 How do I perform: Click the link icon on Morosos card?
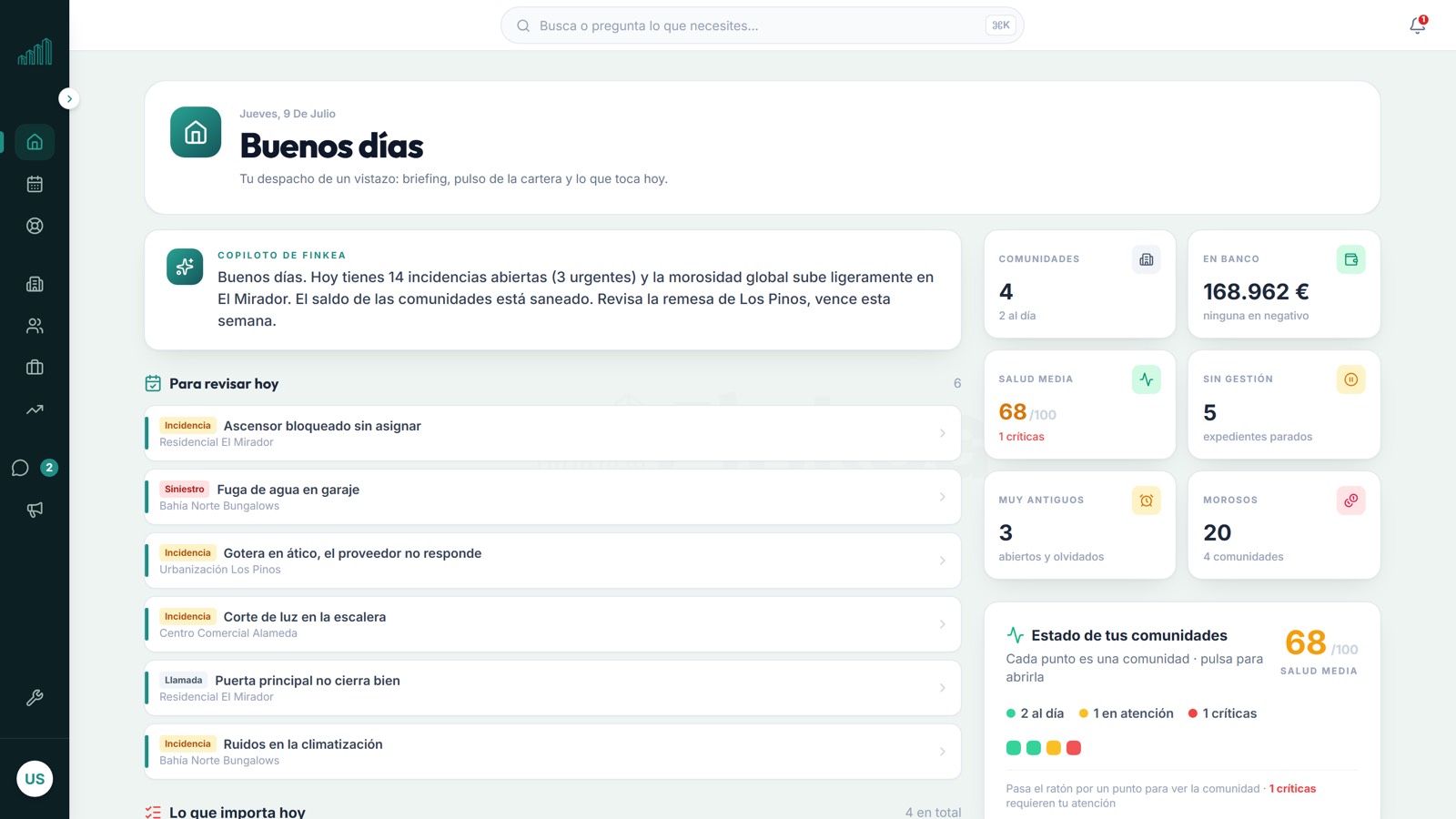click(x=1350, y=500)
